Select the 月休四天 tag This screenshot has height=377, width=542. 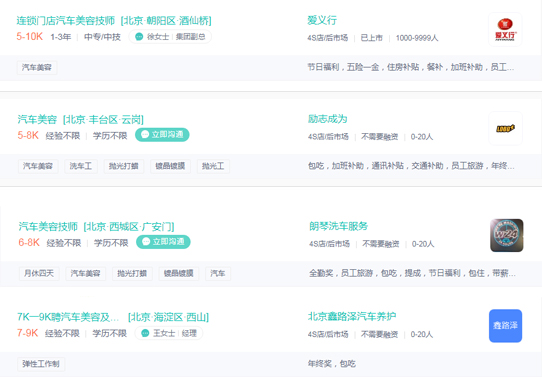click(39, 274)
